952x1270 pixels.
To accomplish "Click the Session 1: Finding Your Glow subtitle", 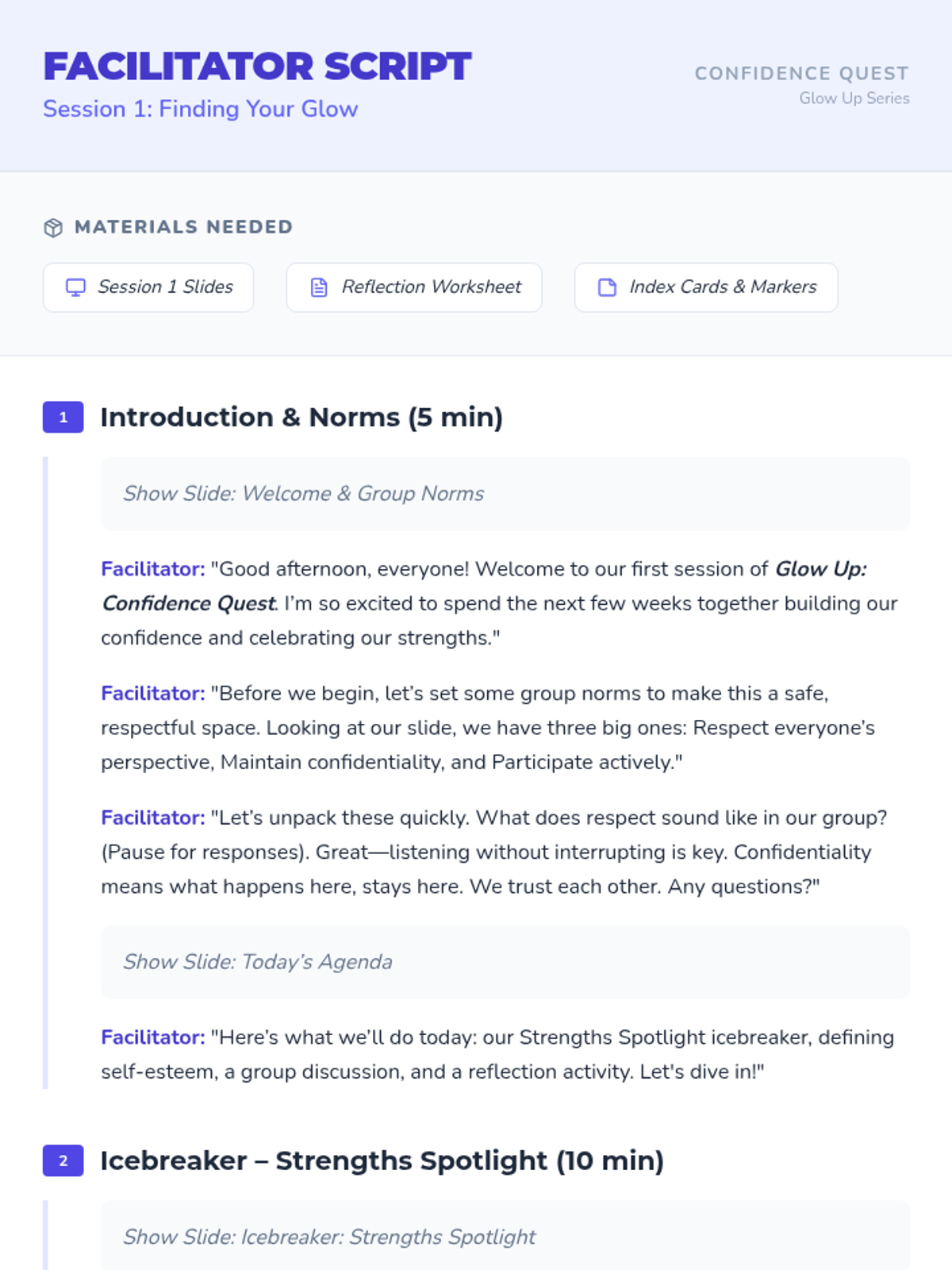I will click(x=201, y=109).
